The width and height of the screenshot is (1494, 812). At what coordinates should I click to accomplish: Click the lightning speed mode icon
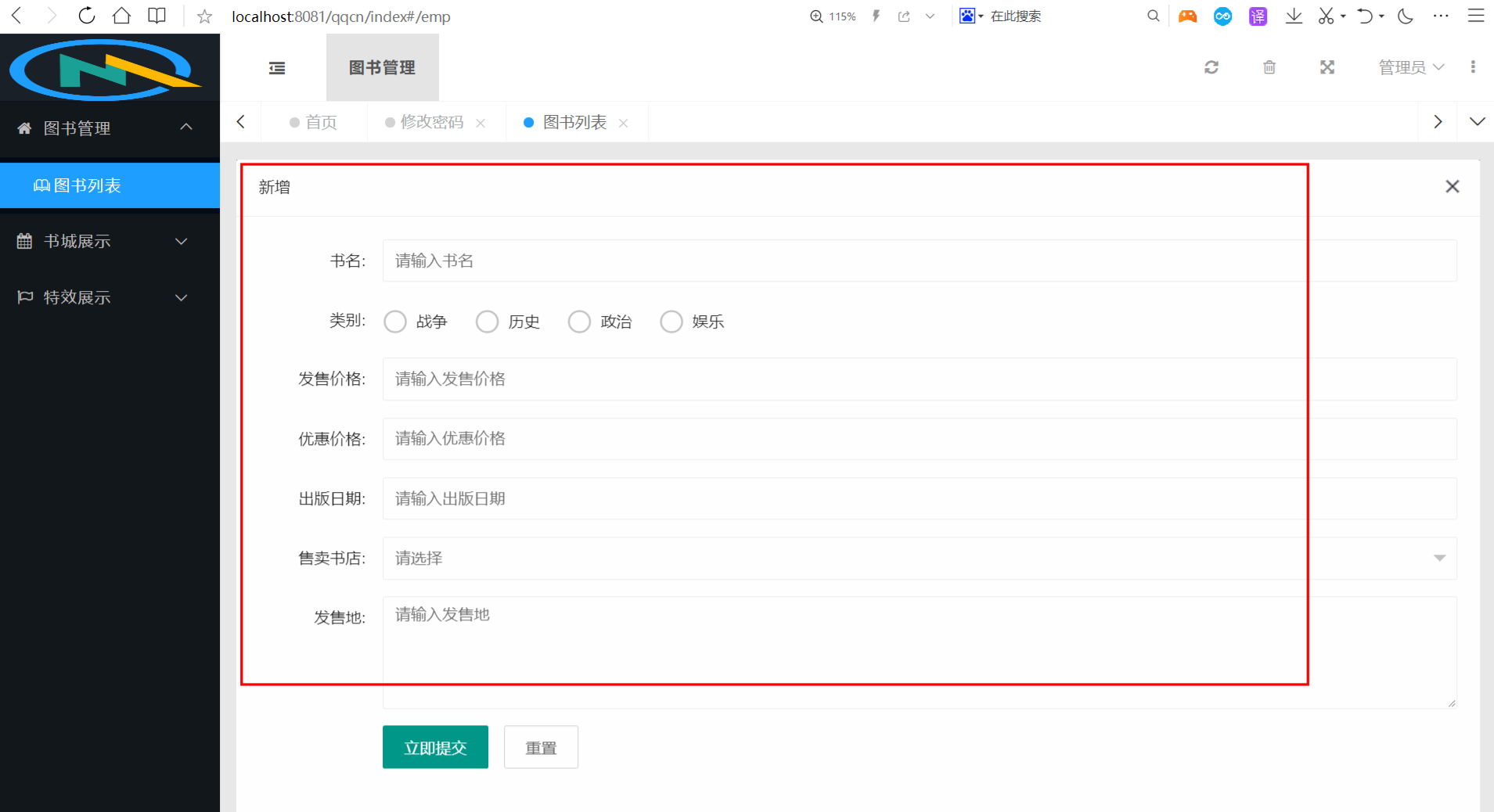[x=876, y=16]
